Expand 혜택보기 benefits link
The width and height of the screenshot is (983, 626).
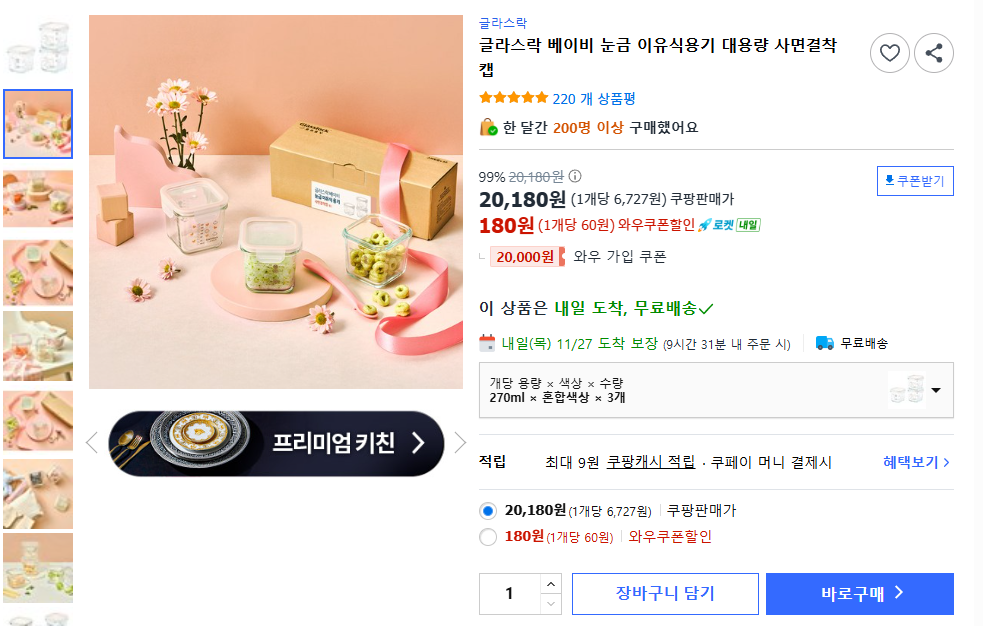pyautogui.click(x=916, y=462)
